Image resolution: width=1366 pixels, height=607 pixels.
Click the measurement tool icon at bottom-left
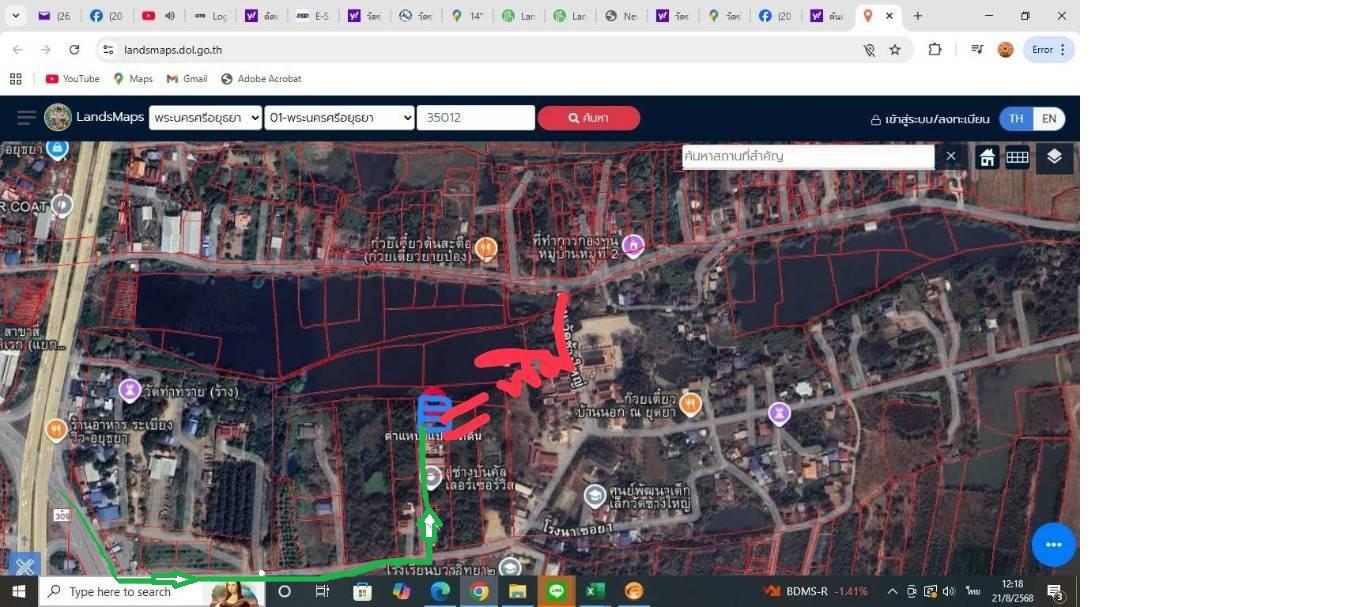tap(25, 566)
